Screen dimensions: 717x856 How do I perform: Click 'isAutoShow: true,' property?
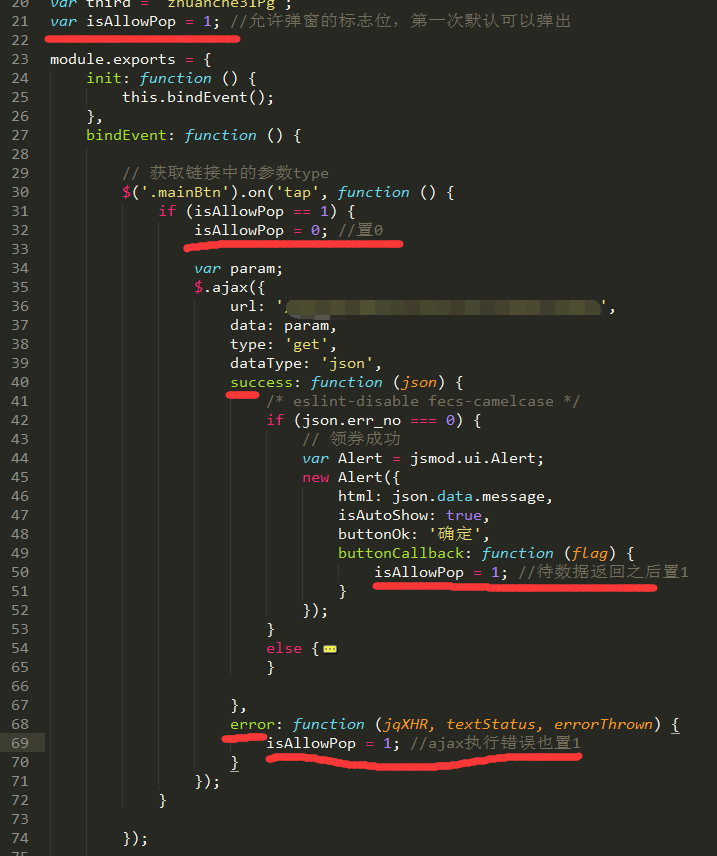pyautogui.click(x=413, y=515)
